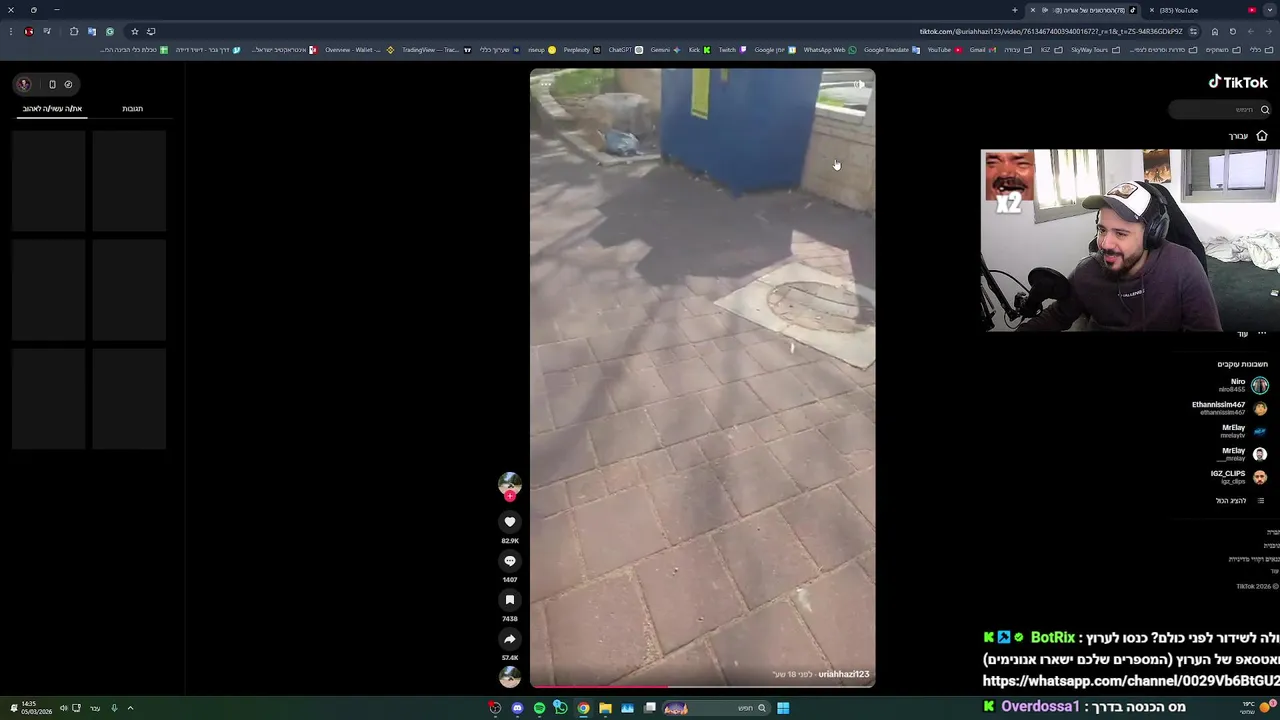Click the microphone icon in system tray
Screen dimensions: 1280x720
click(114, 708)
